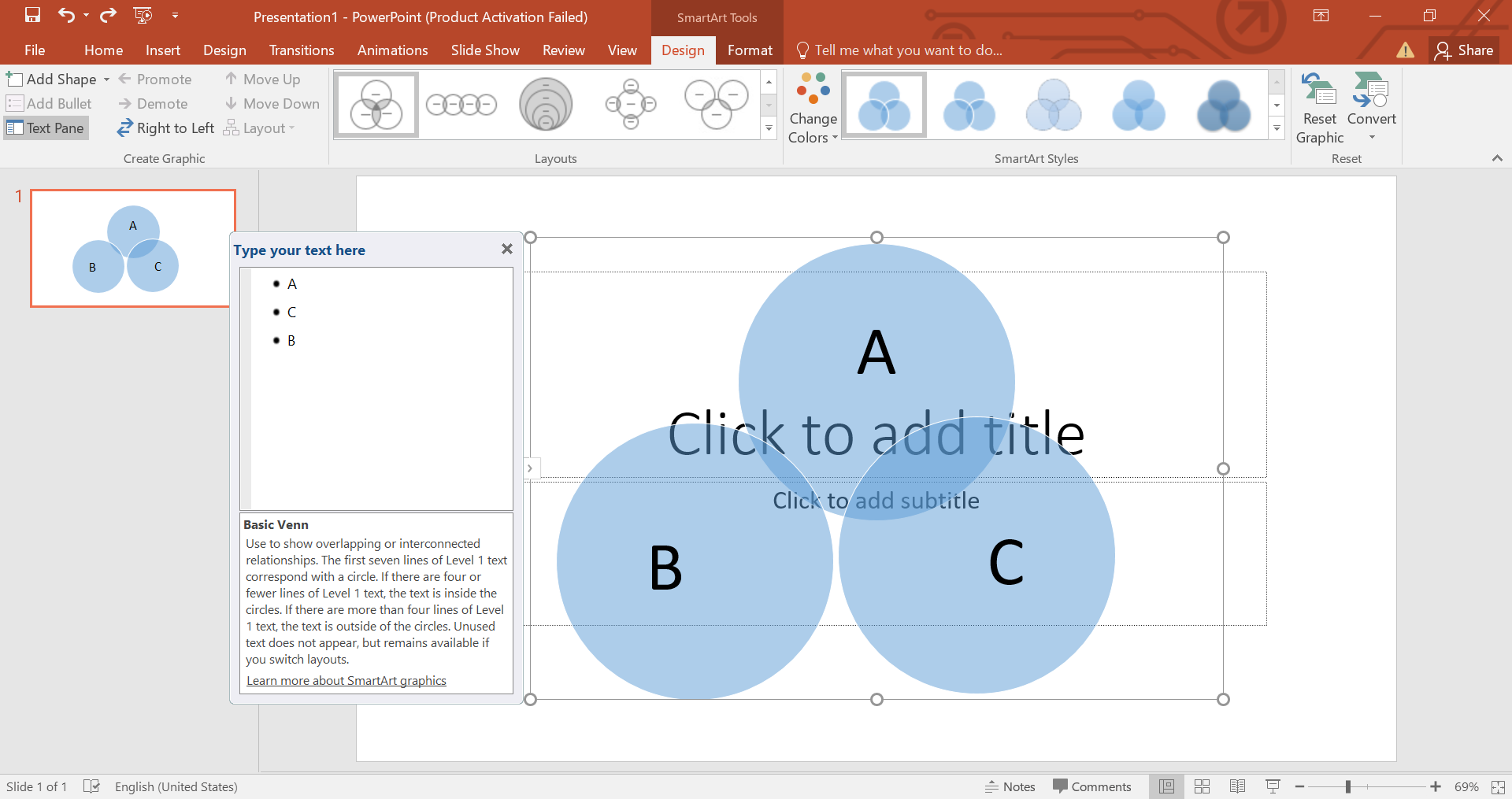Open Ribbon Display Options

[1321, 16]
